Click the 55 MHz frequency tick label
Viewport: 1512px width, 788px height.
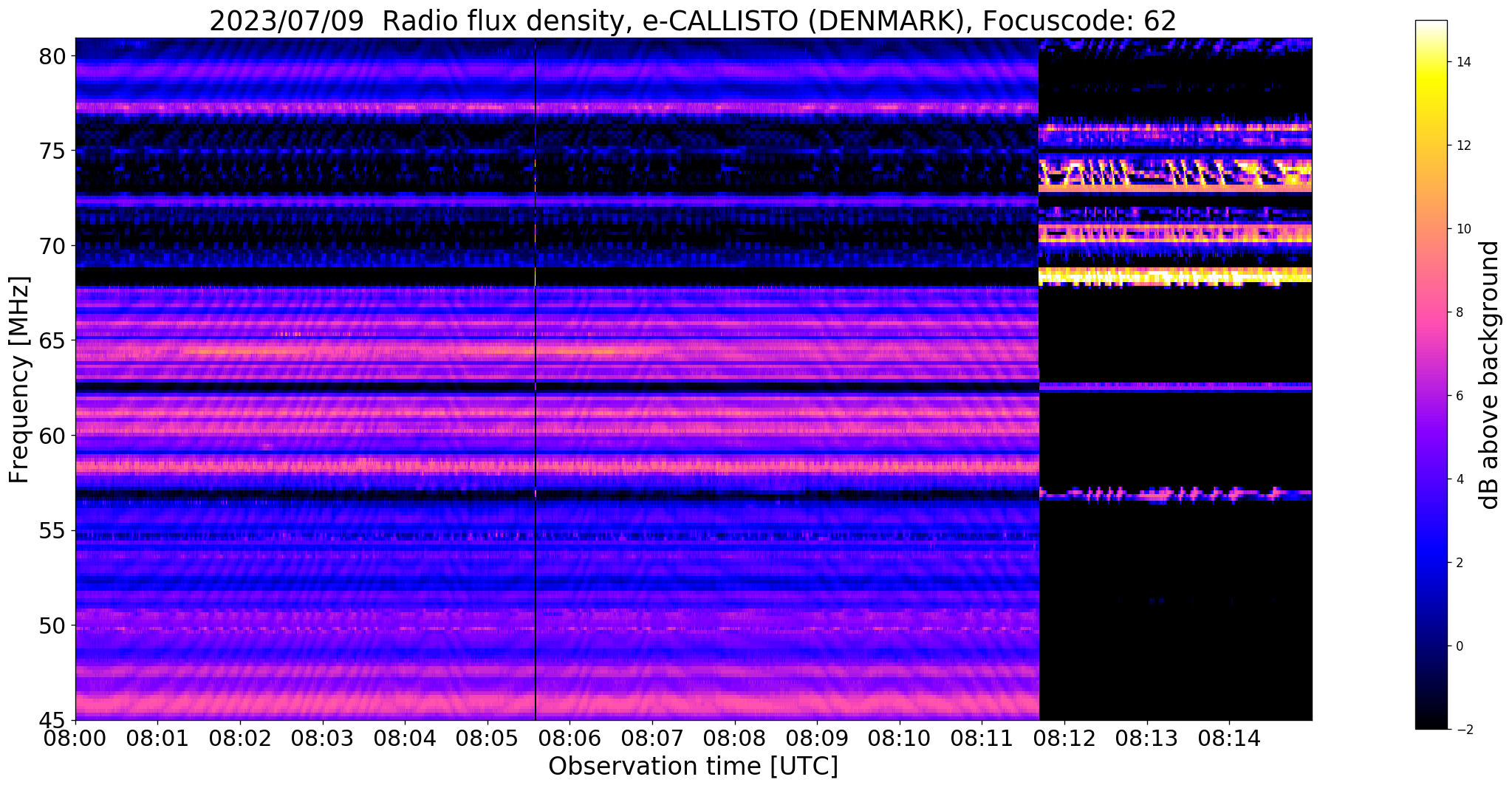point(52,530)
